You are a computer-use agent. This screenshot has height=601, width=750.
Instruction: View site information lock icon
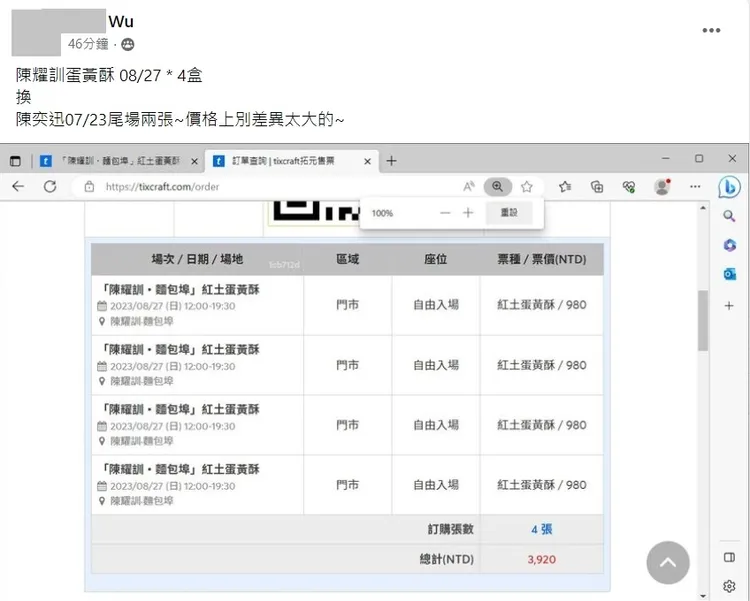click(89, 187)
